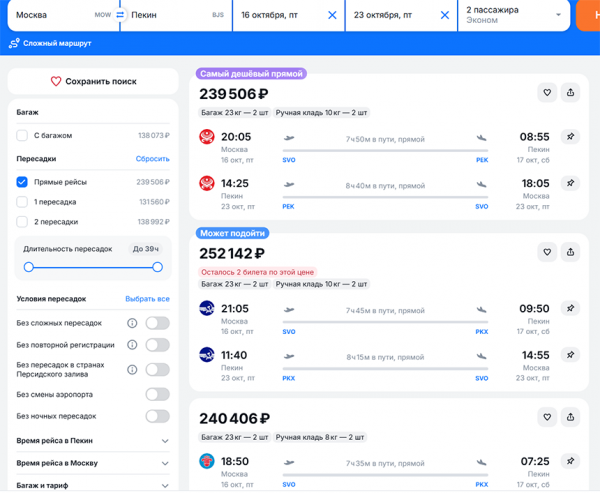Viewport: 600px width, 493px height.
Task: Click the Пекин destination field
Action: coord(176,15)
